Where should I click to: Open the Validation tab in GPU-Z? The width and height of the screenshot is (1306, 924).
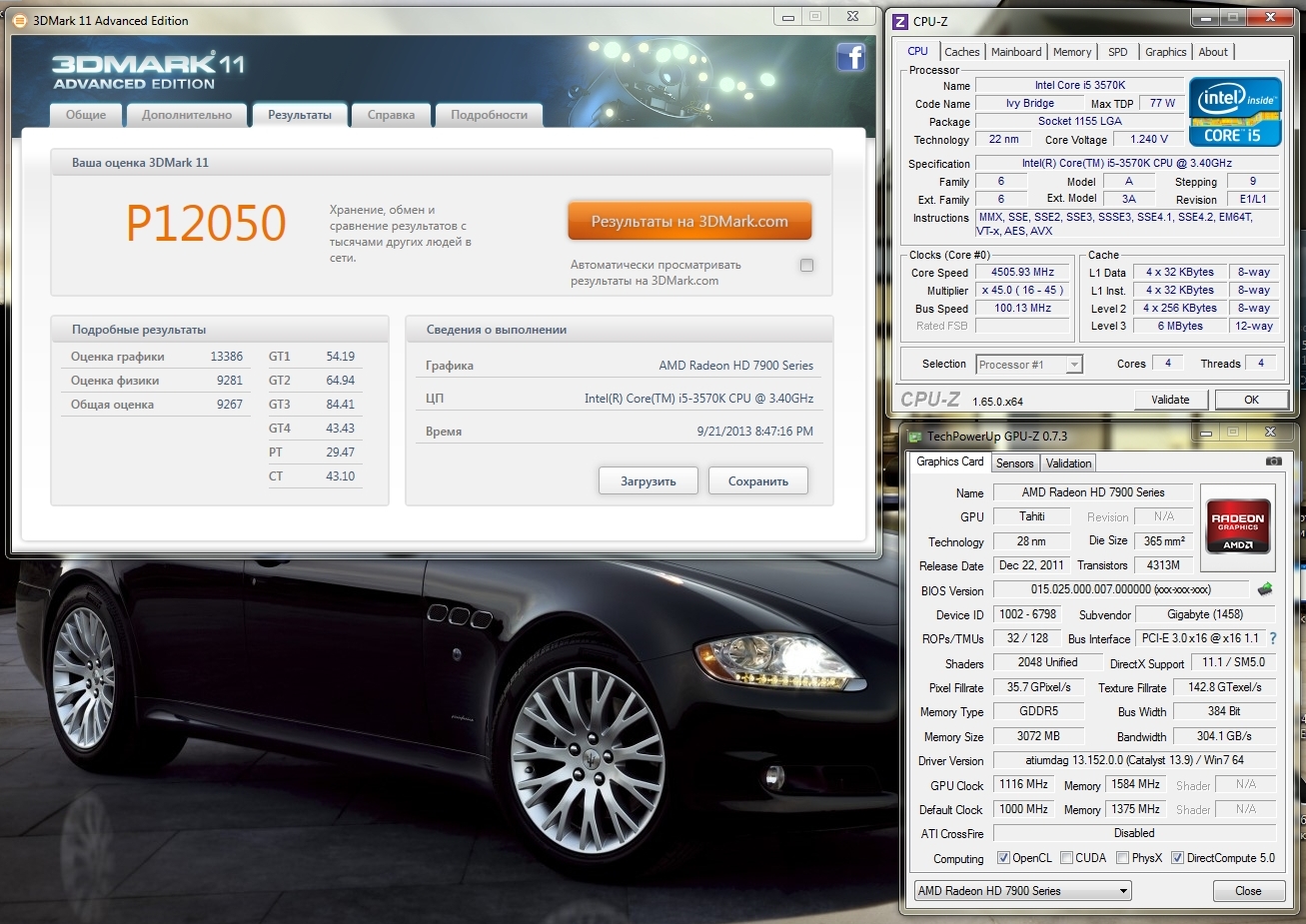point(1068,463)
